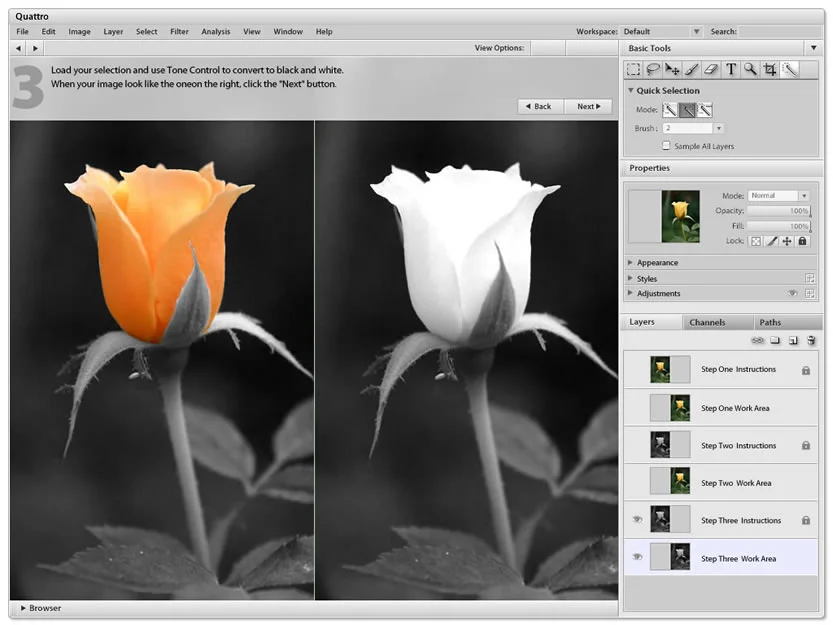Toggle lock all padlock icon
Viewport: 833px width, 625px height.
coord(803,241)
